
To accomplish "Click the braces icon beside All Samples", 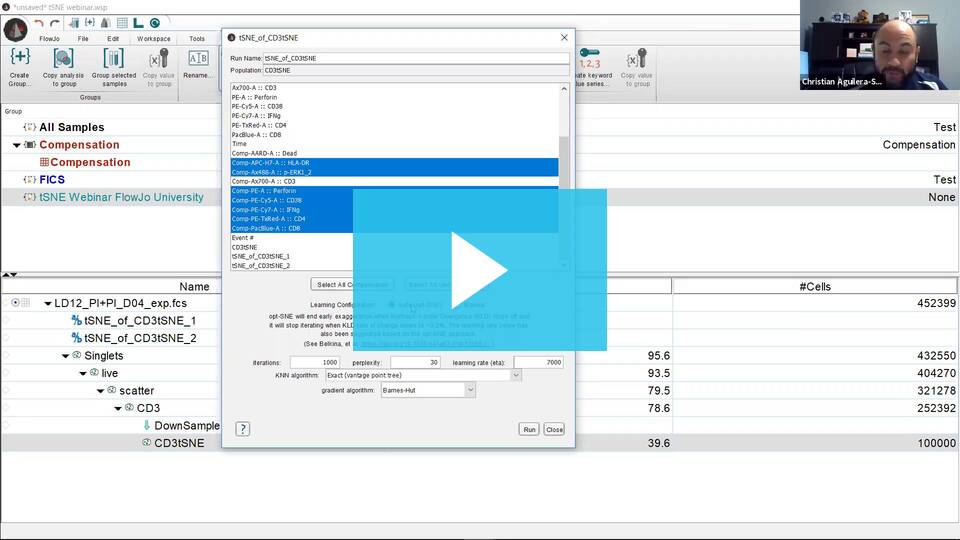I will 29,127.
